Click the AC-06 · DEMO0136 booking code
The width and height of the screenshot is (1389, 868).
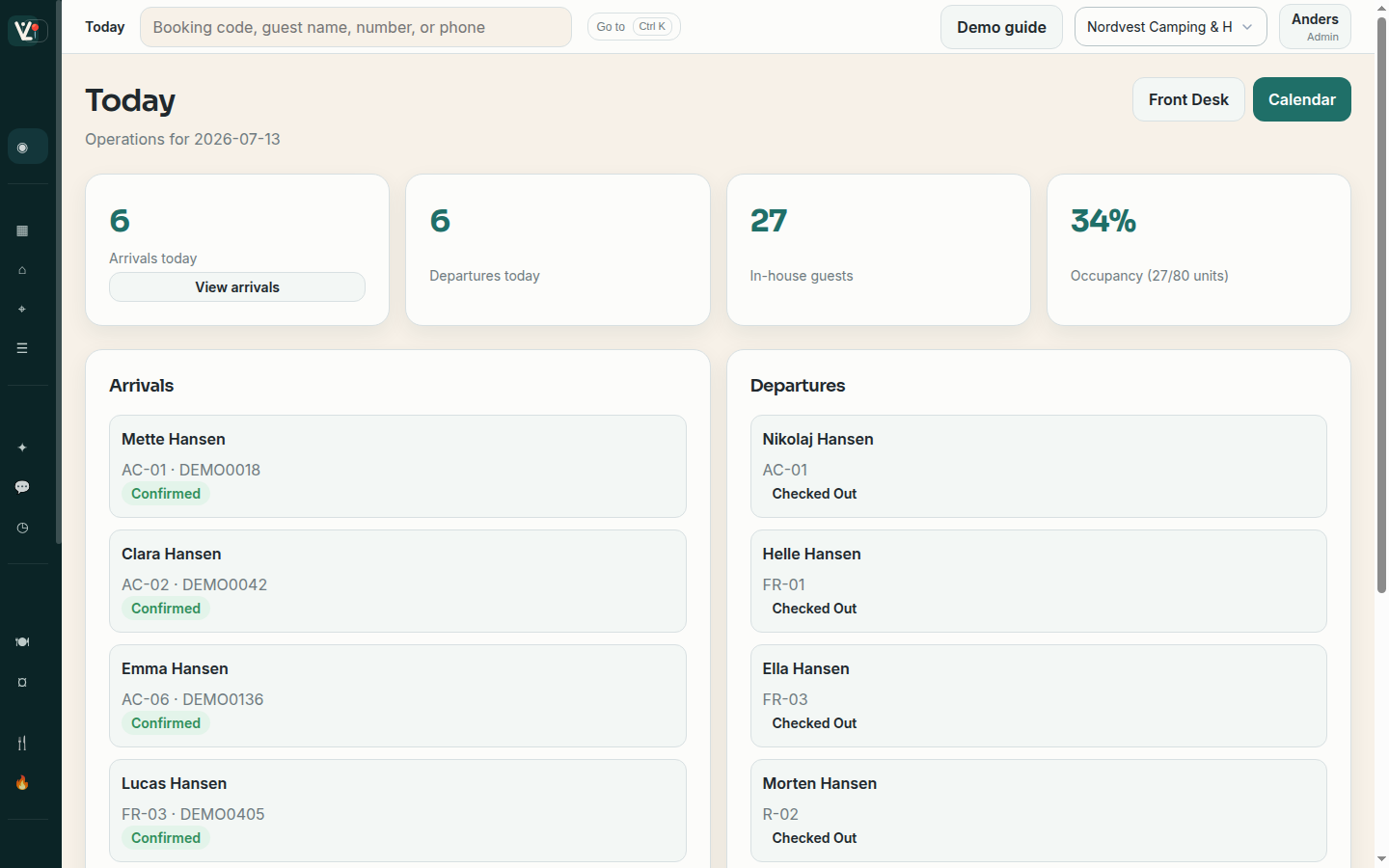192,699
